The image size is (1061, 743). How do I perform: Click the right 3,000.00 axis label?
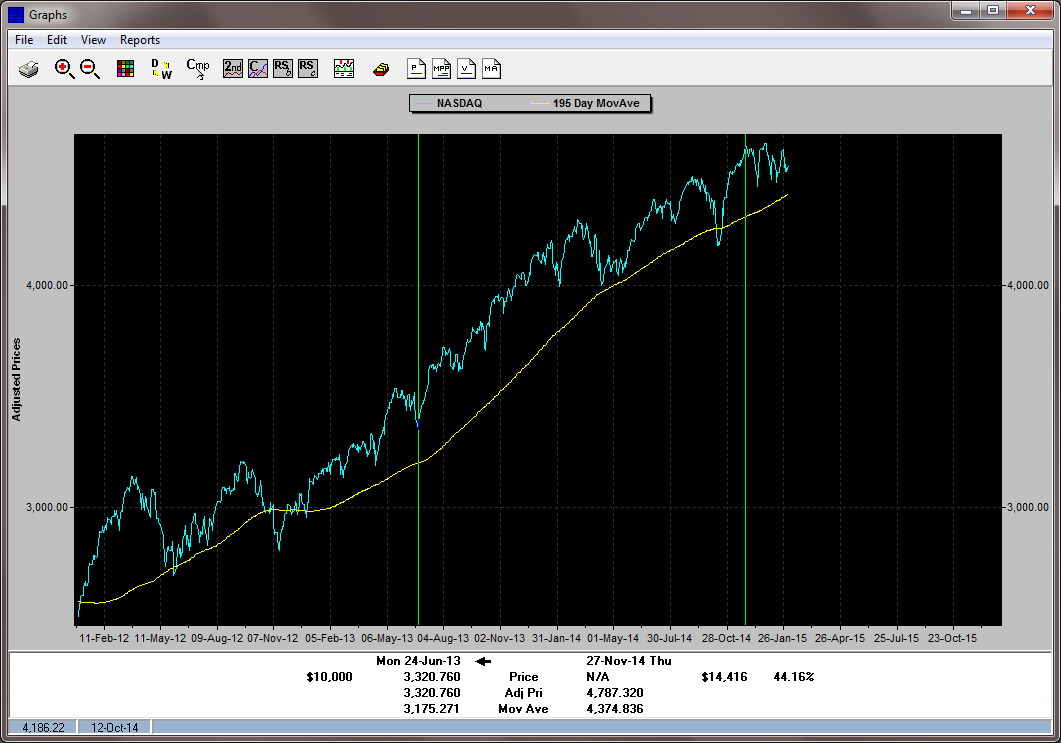[1028, 508]
